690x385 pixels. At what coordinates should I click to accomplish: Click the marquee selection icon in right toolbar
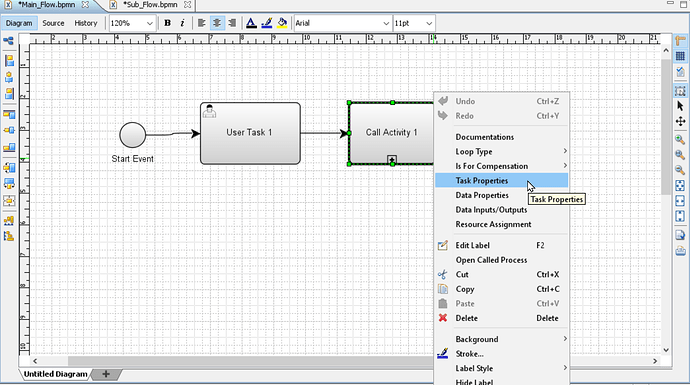(680, 91)
